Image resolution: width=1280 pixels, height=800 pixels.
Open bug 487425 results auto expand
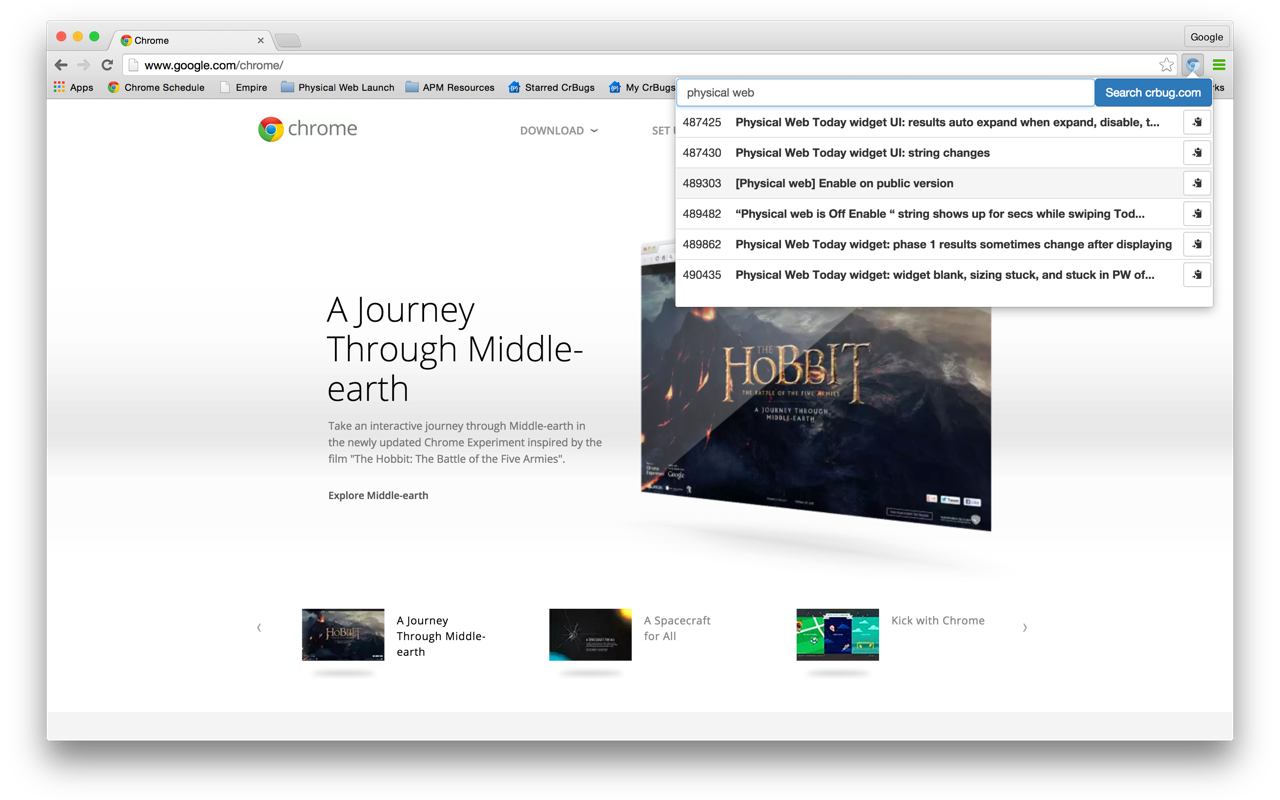tap(947, 122)
